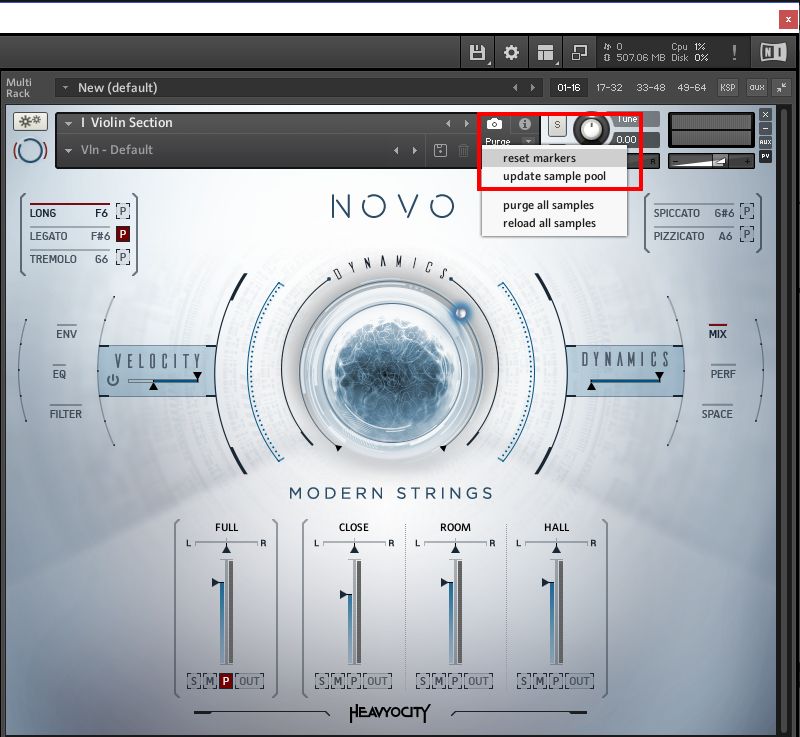Load previous snapshot beside Vln - Default
The height and width of the screenshot is (737, 800).
(x=396, y=150)
